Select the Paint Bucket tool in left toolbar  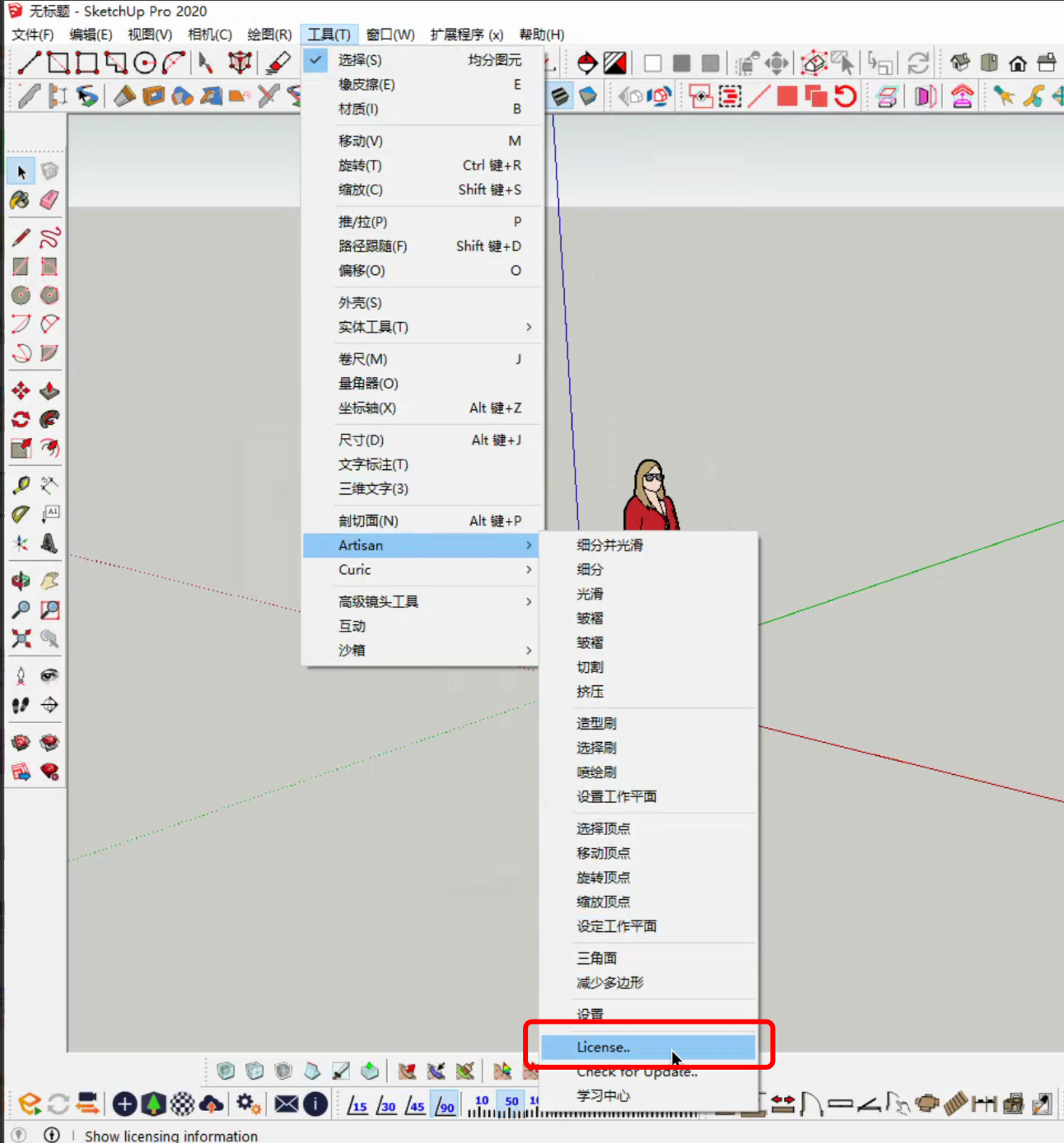click(x=20, y=200)
